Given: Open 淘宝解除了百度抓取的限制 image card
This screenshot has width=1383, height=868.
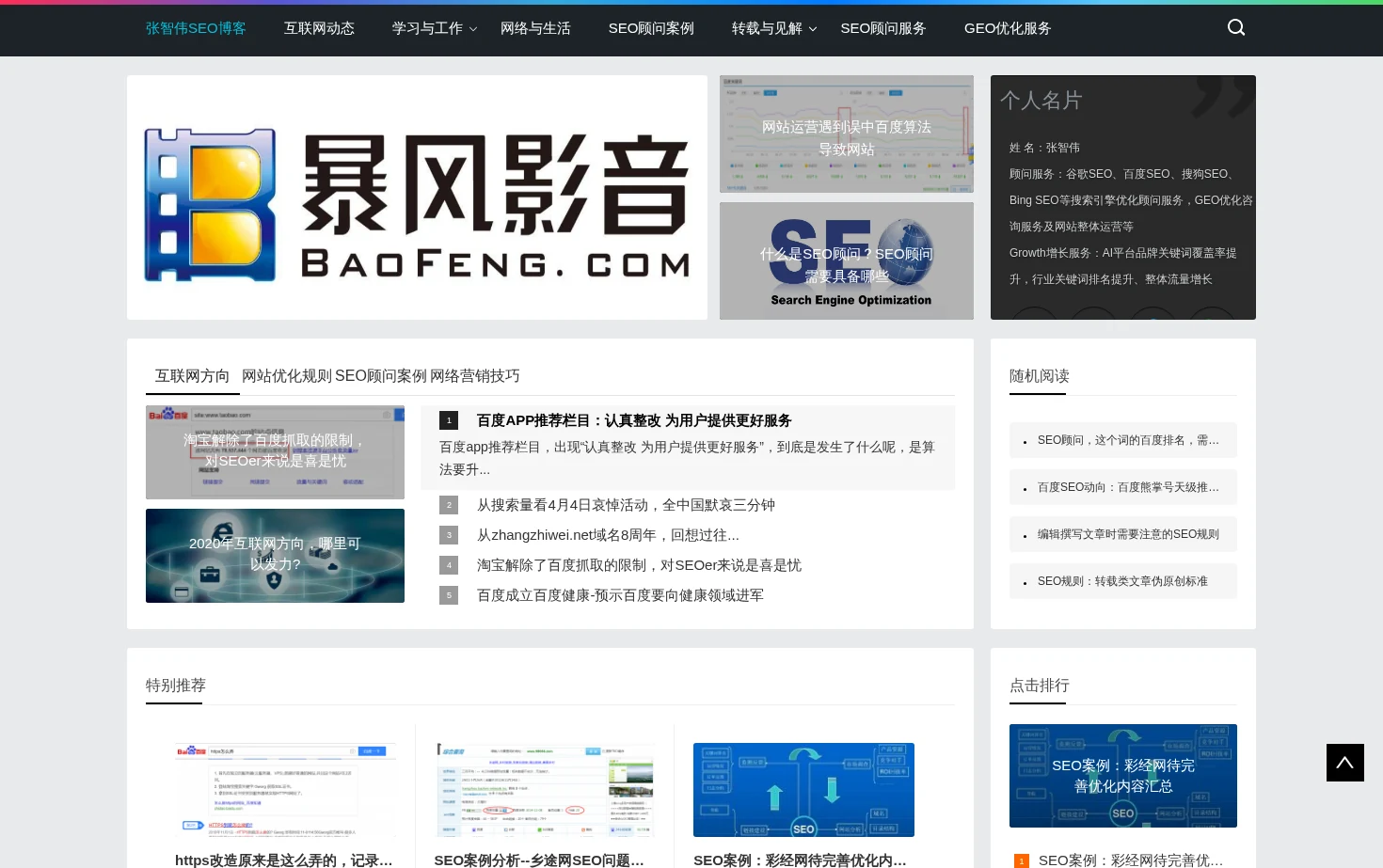Looking at the screenshot, I should (x=275, y=452).
